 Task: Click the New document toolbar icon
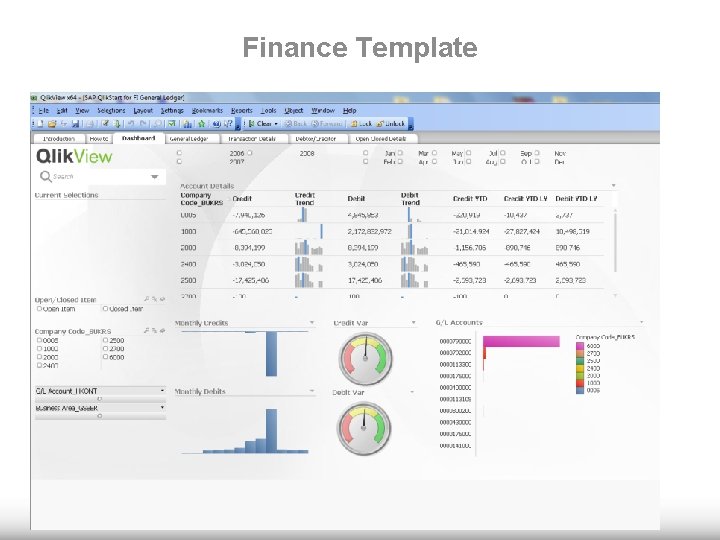point(40,124)
